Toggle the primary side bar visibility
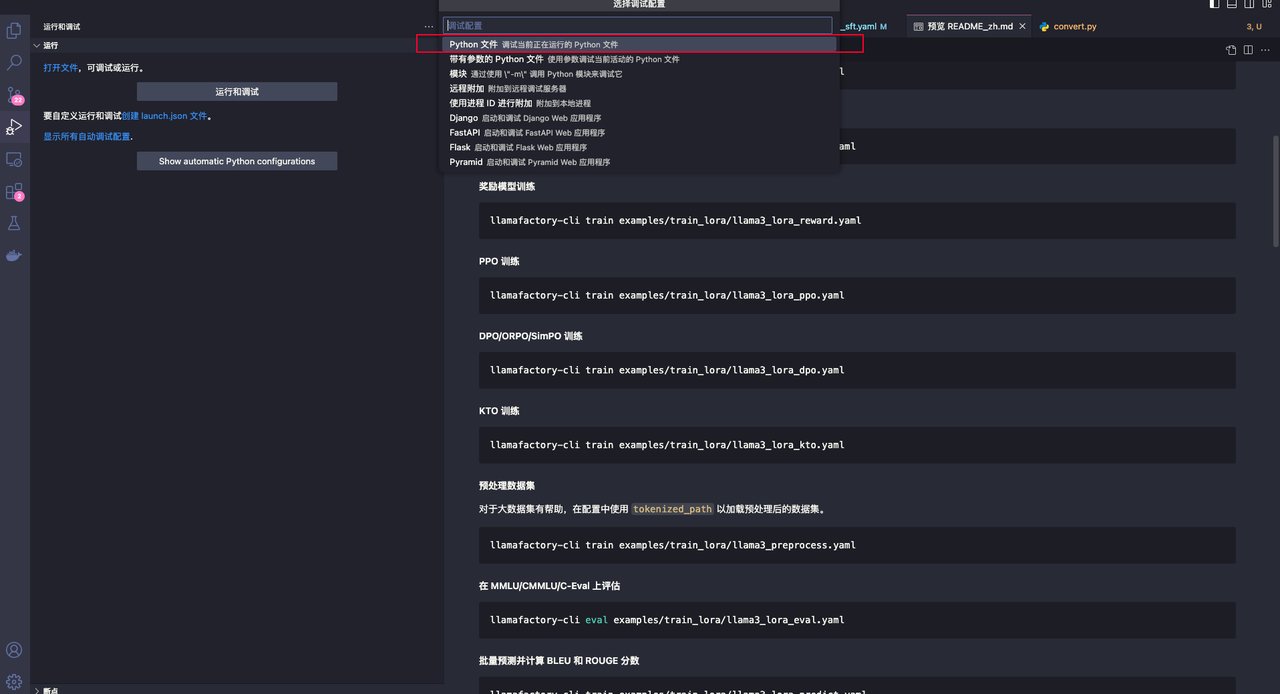Screen dimensions: 1280x694 coord(1212,4)
